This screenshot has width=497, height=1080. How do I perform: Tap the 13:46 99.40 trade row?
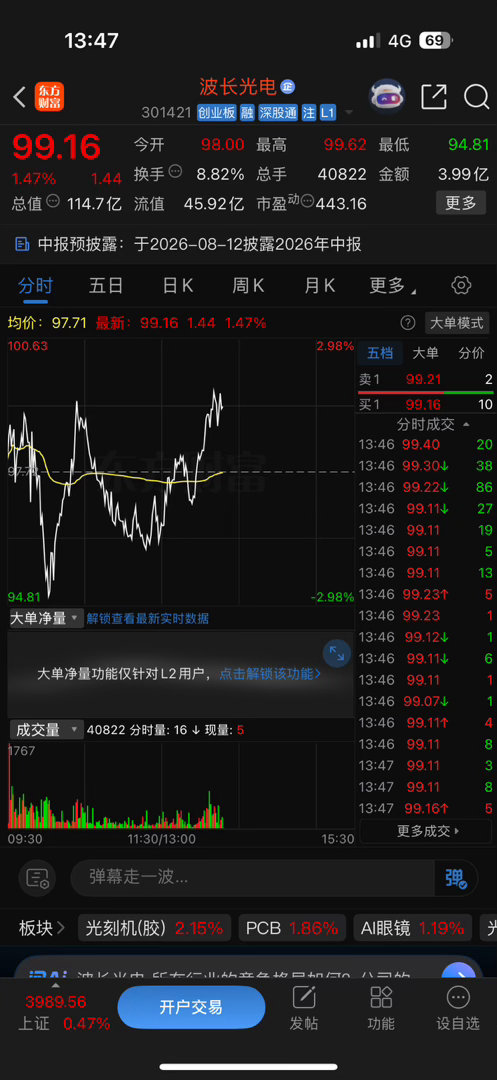pos(426,444)
